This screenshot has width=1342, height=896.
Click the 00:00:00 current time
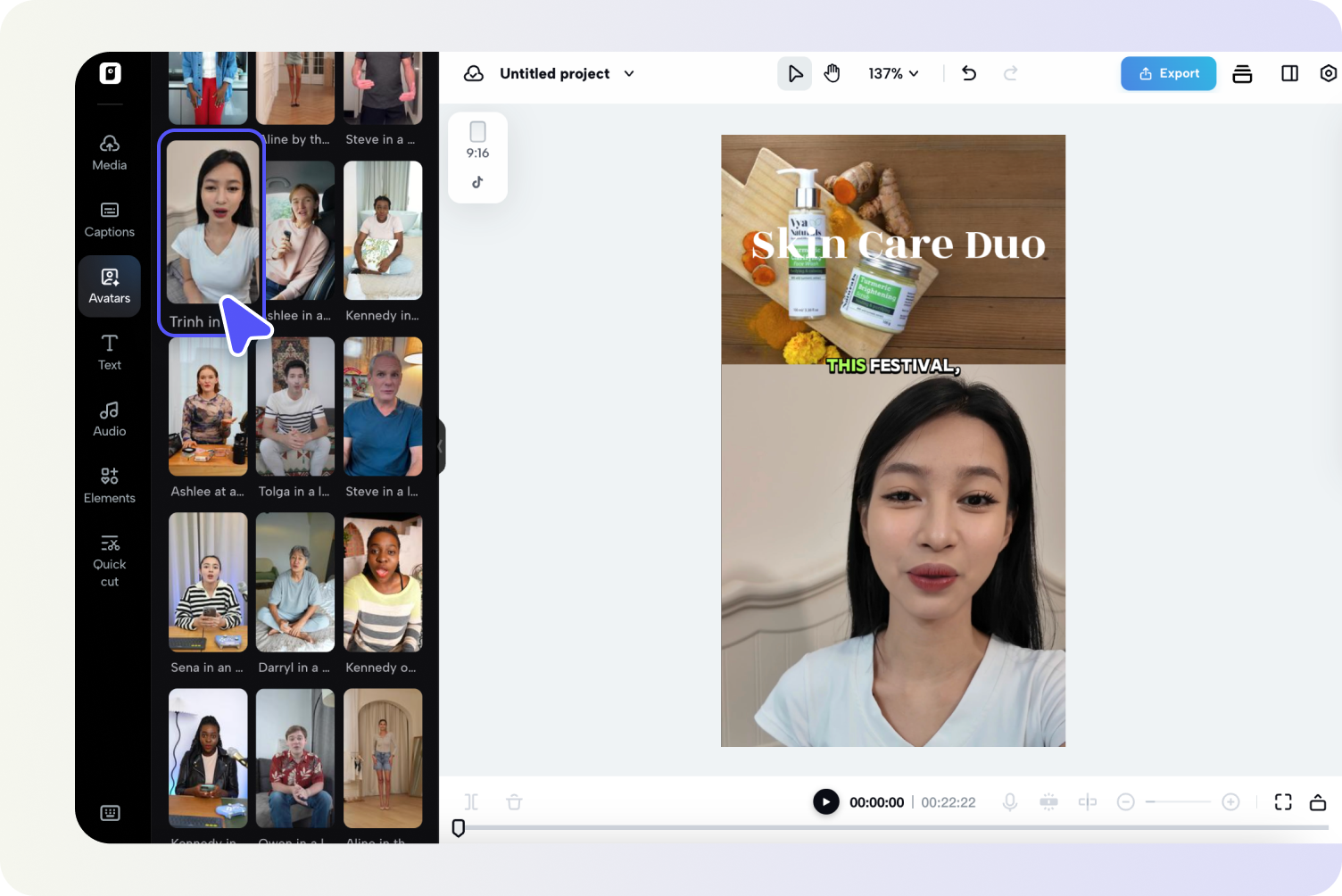point(876,802)
